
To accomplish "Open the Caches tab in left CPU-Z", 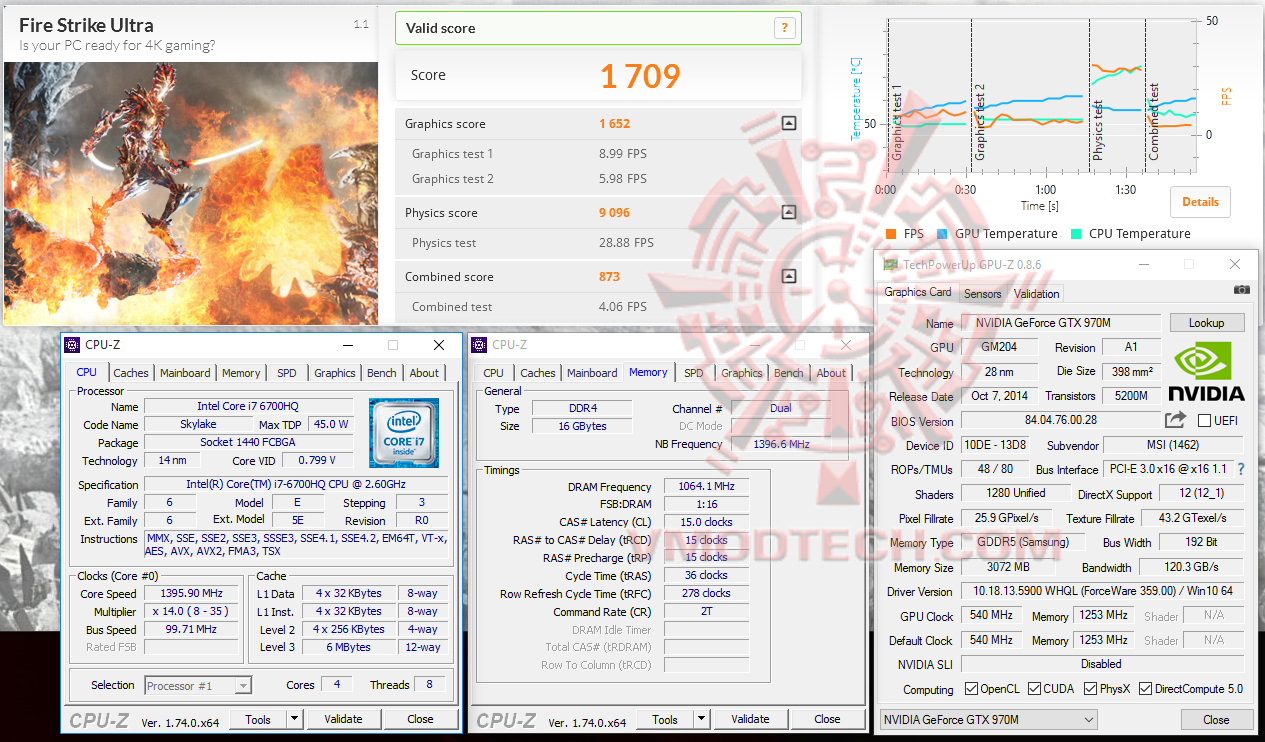I will pyautogui.click(x=130, y=373).
